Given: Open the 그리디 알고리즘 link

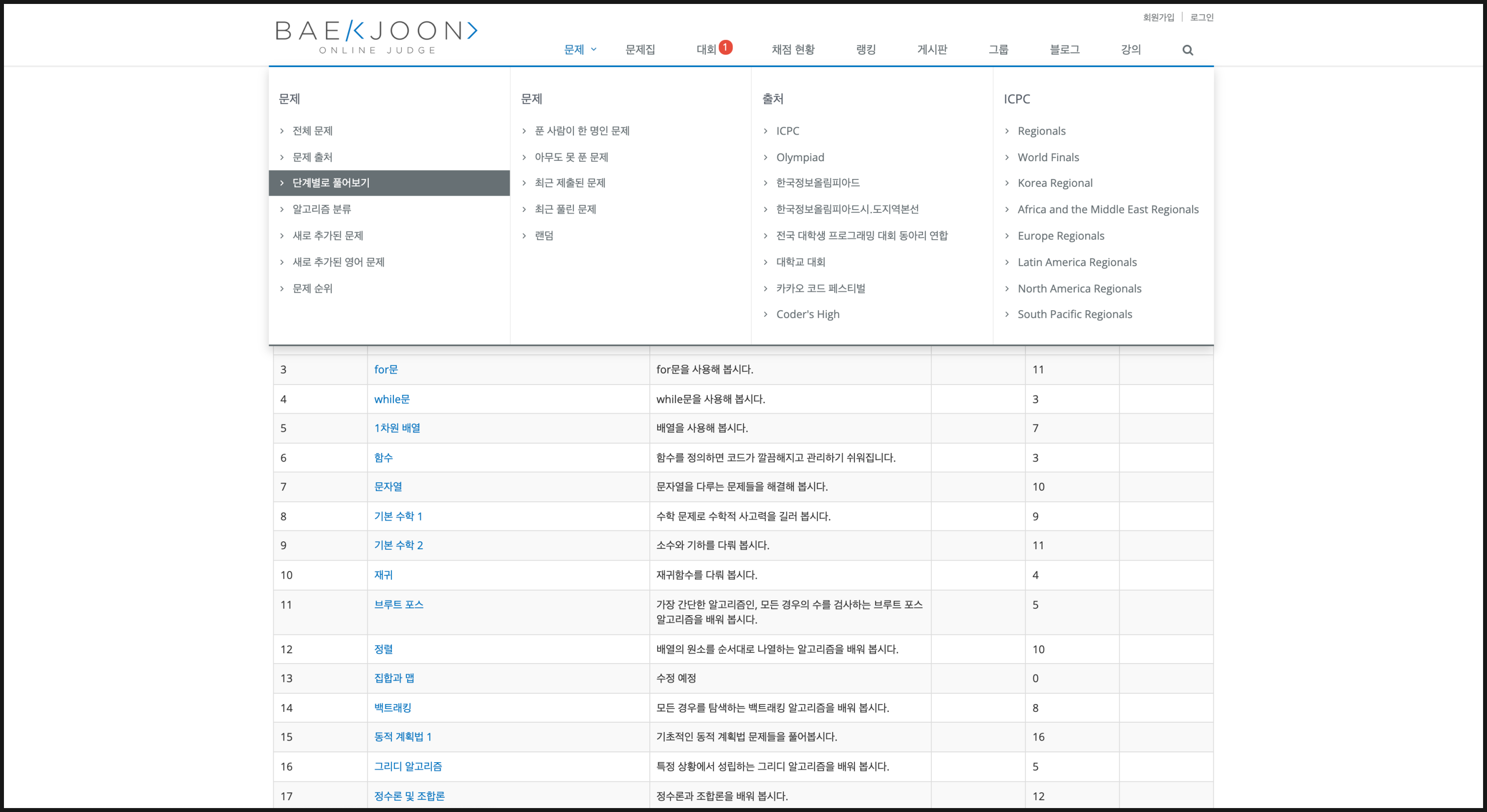Looking at the screenshot, I should pos(408,767).
